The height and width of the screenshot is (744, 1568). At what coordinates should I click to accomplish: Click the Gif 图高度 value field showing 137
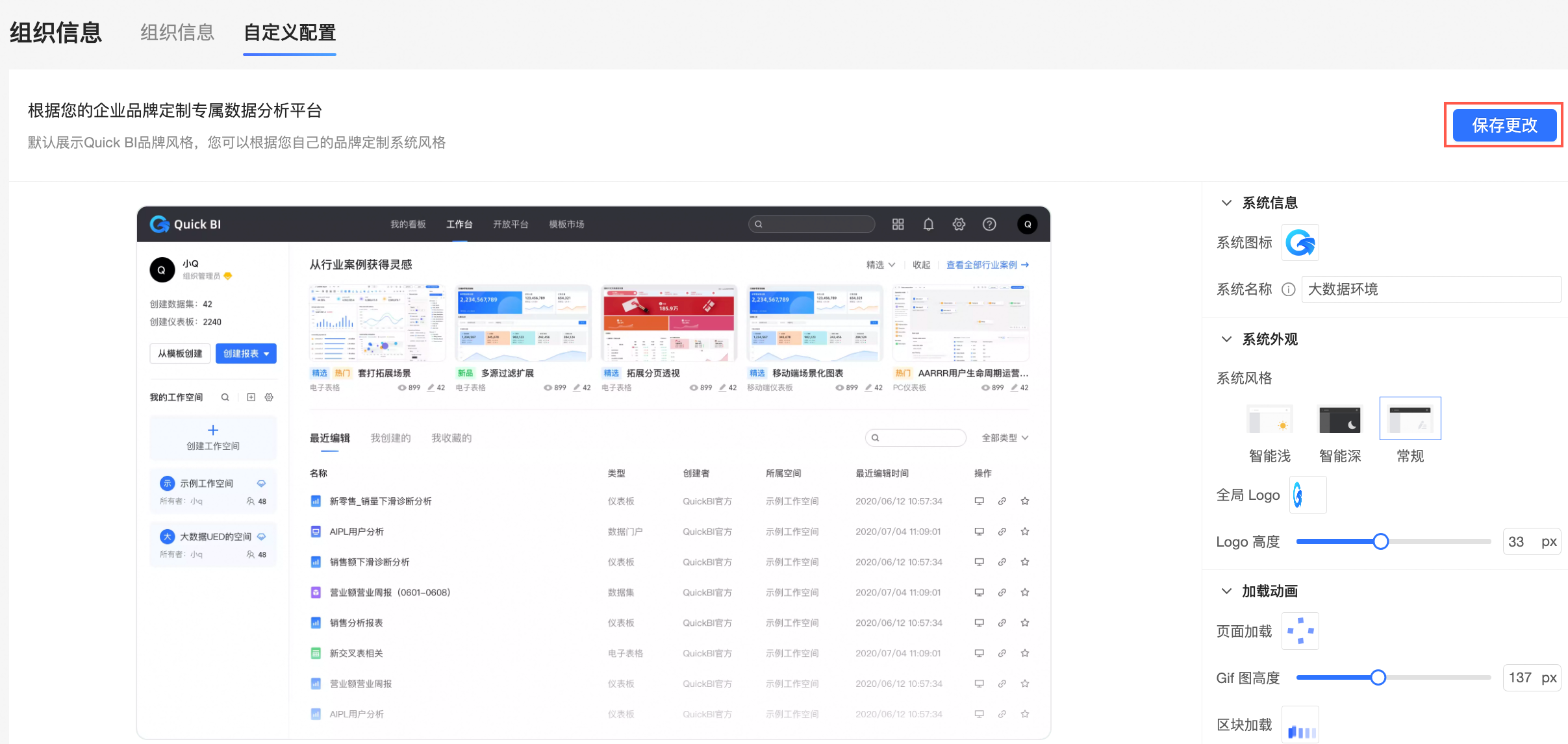coord(1532,678)
